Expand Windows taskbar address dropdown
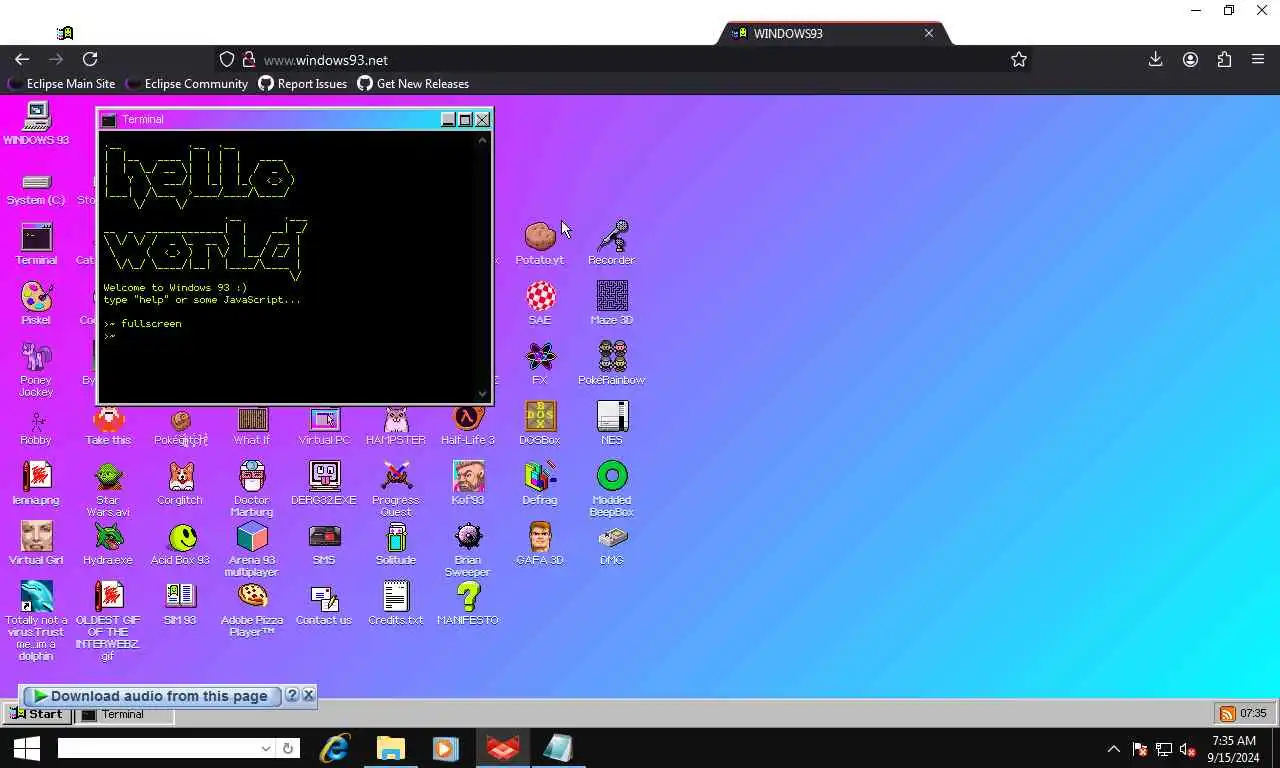 click(x=265, y=748)
